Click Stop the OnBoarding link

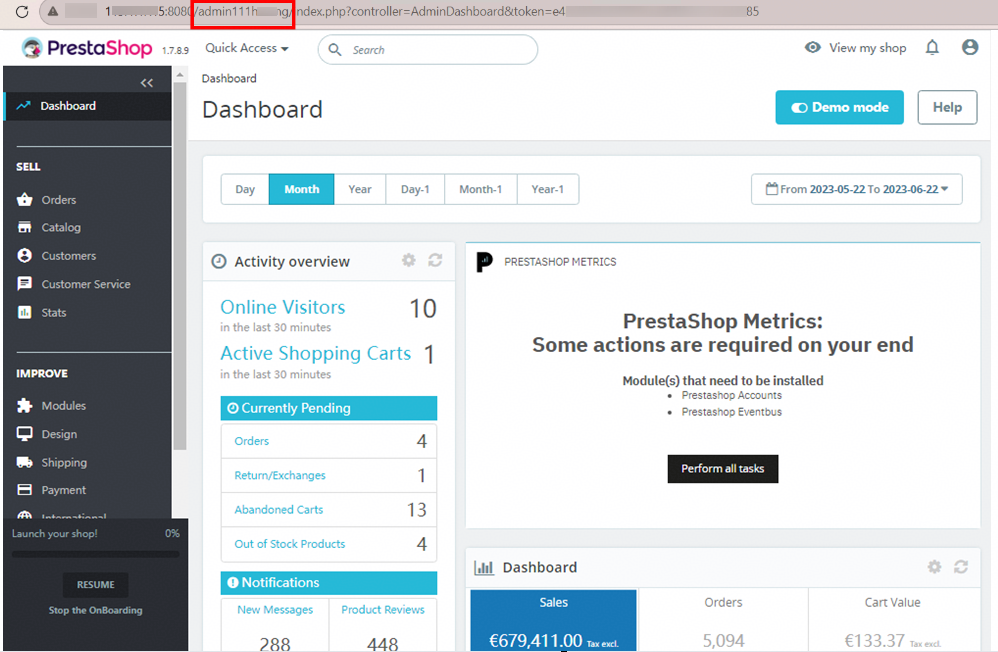coord(95,610)
